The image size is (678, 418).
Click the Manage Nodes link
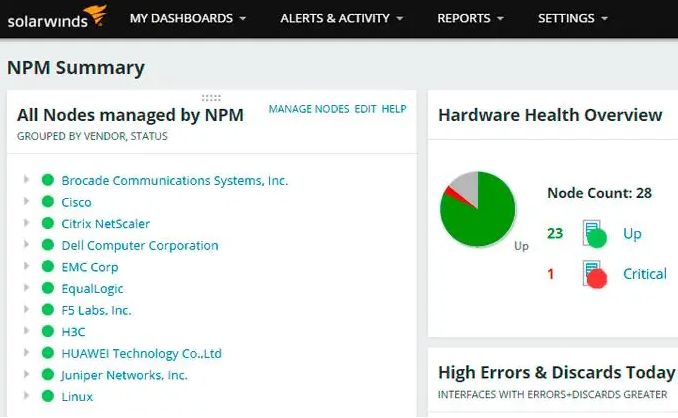309,109
